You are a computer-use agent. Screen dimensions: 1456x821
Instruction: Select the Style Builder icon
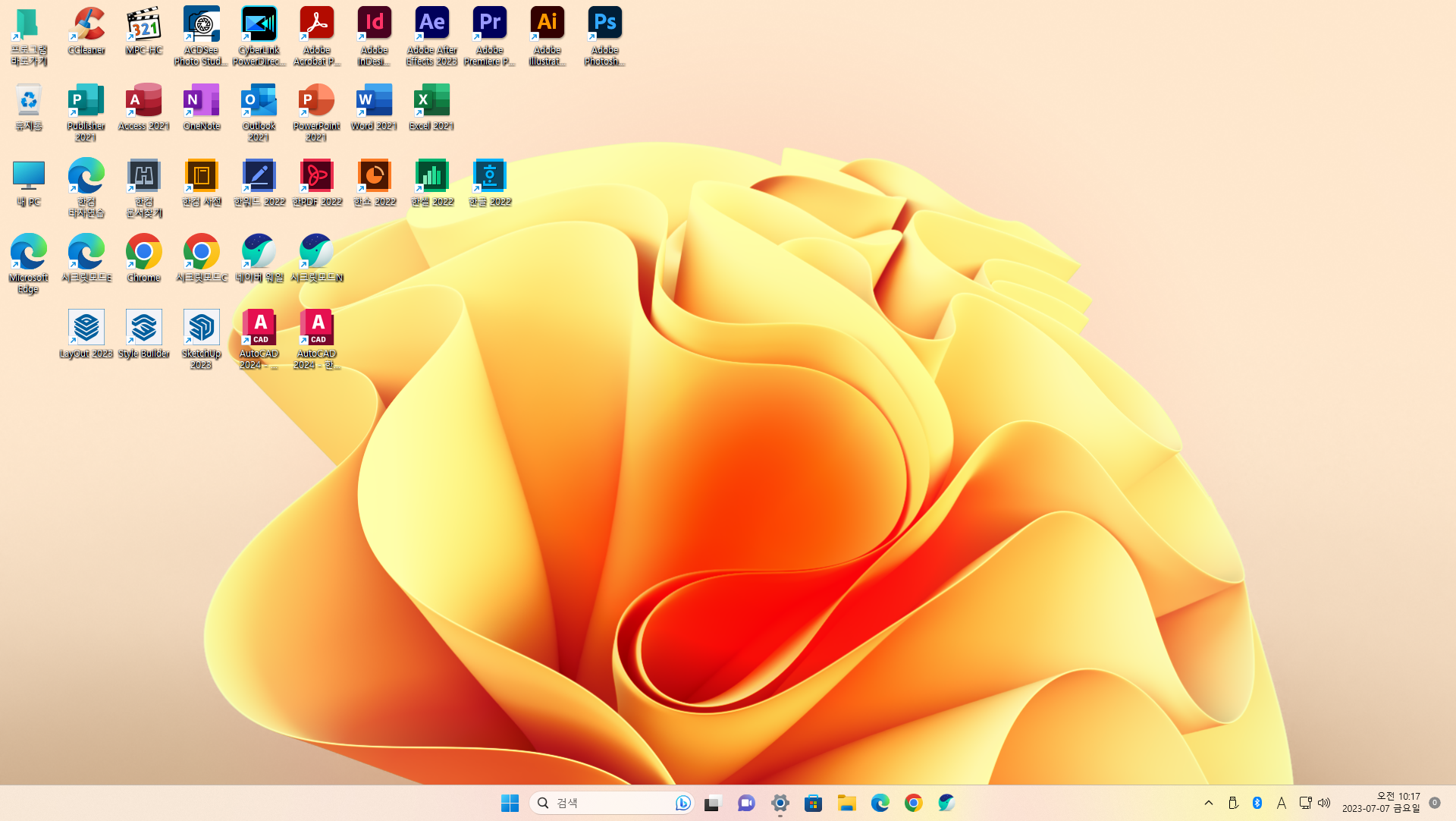144,328
